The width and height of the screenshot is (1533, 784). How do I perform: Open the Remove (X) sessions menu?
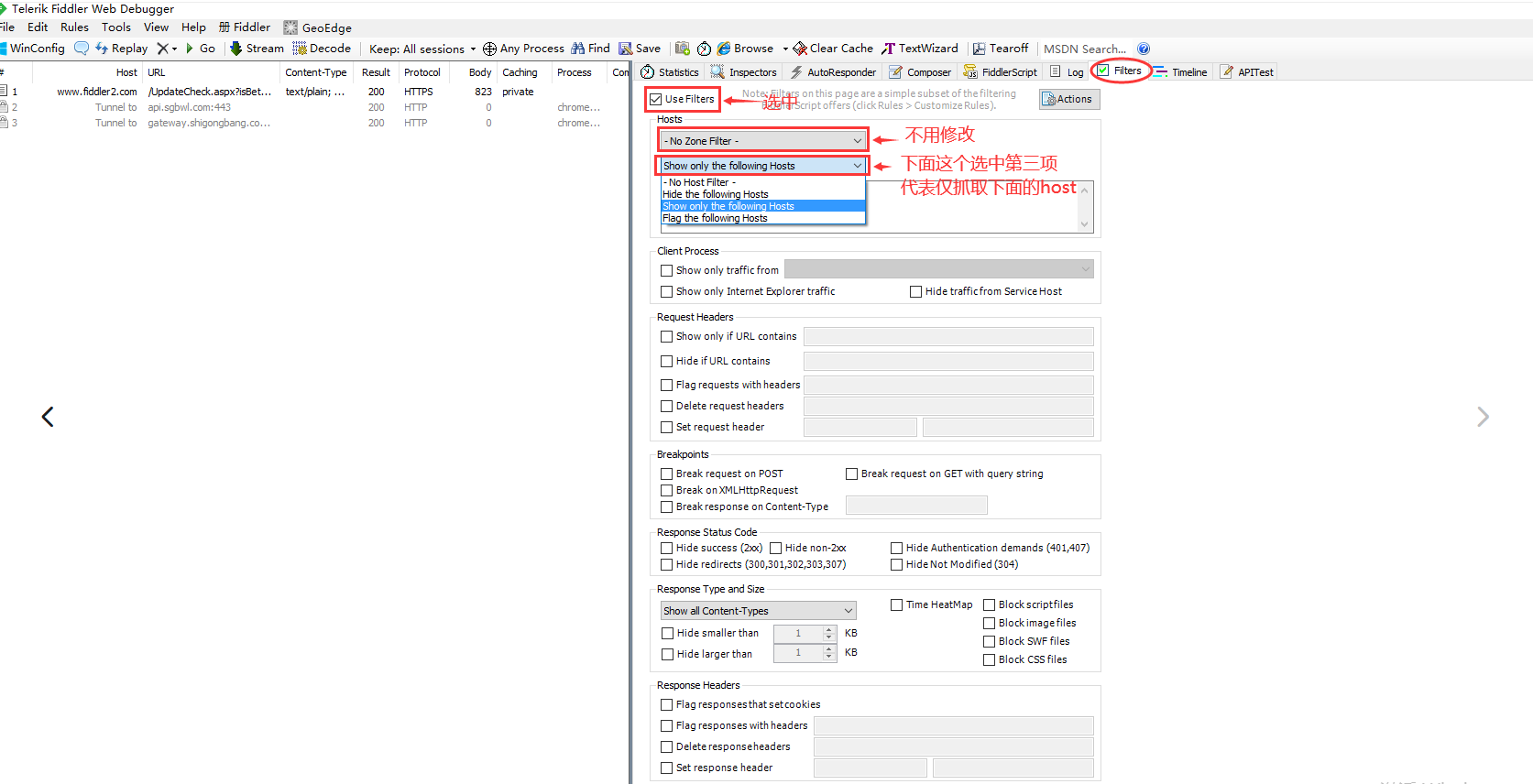(167, 49)
